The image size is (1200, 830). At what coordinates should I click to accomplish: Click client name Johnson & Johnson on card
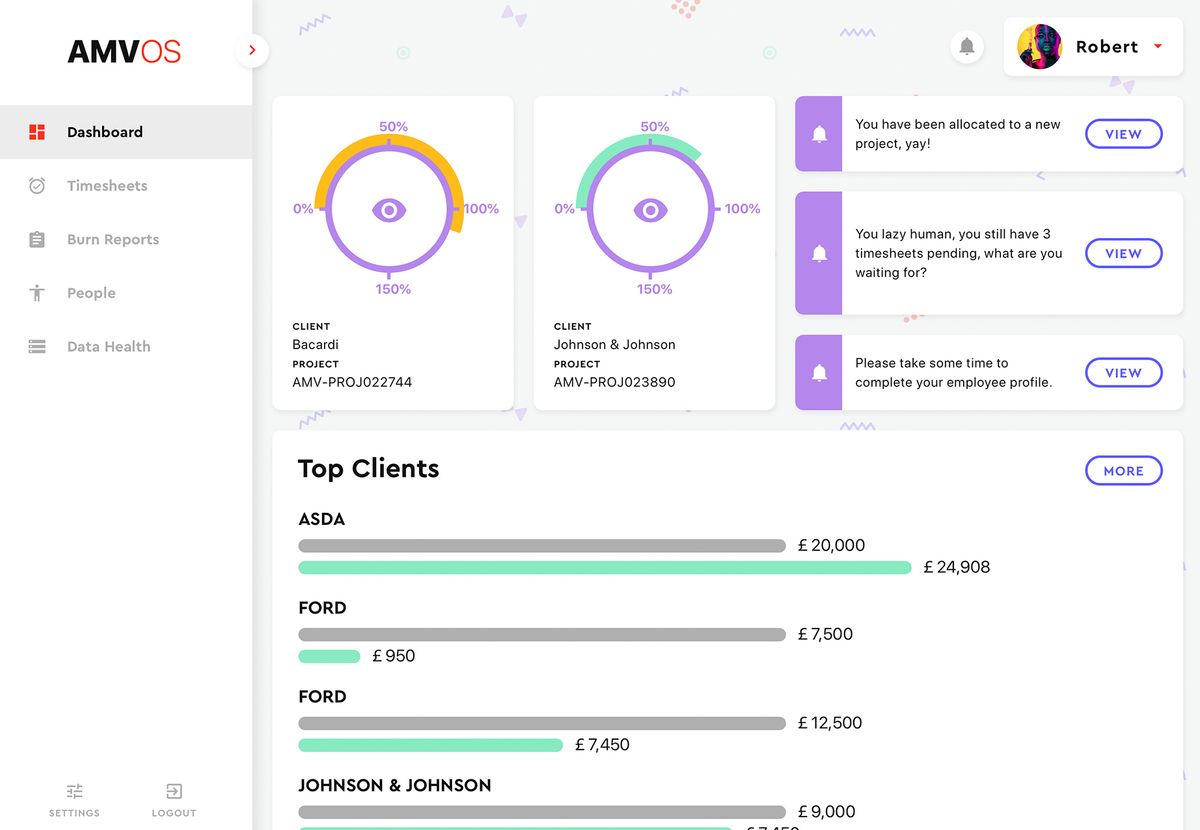tap(614, 344)
